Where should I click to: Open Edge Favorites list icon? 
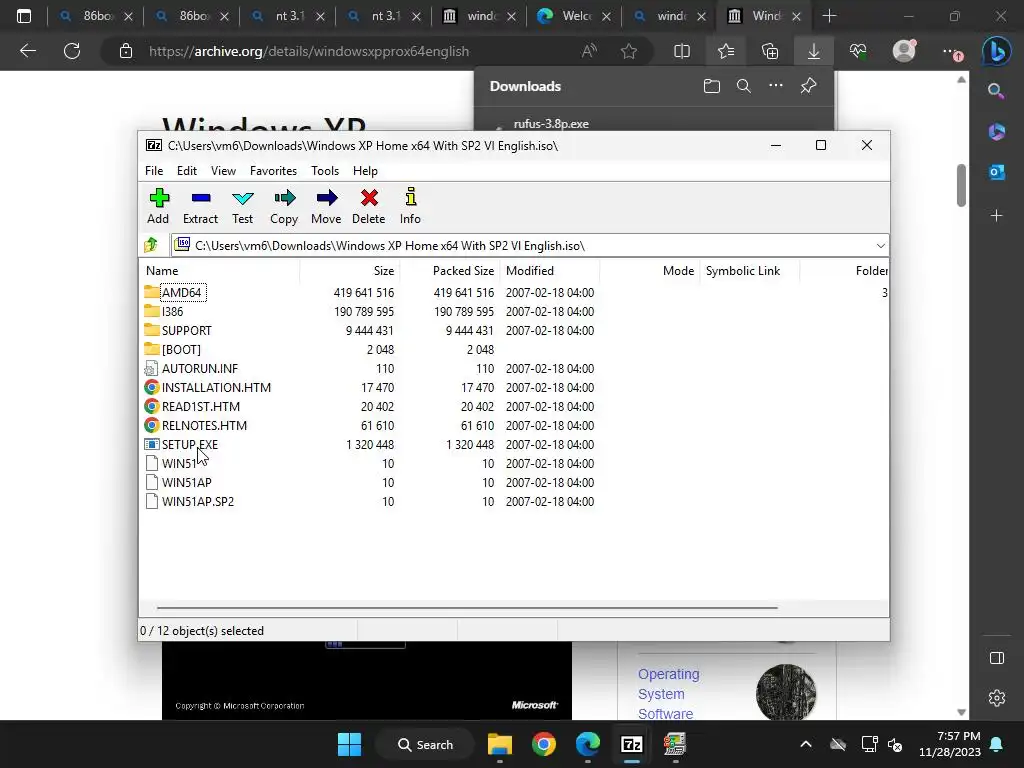(x=726, y=51)
